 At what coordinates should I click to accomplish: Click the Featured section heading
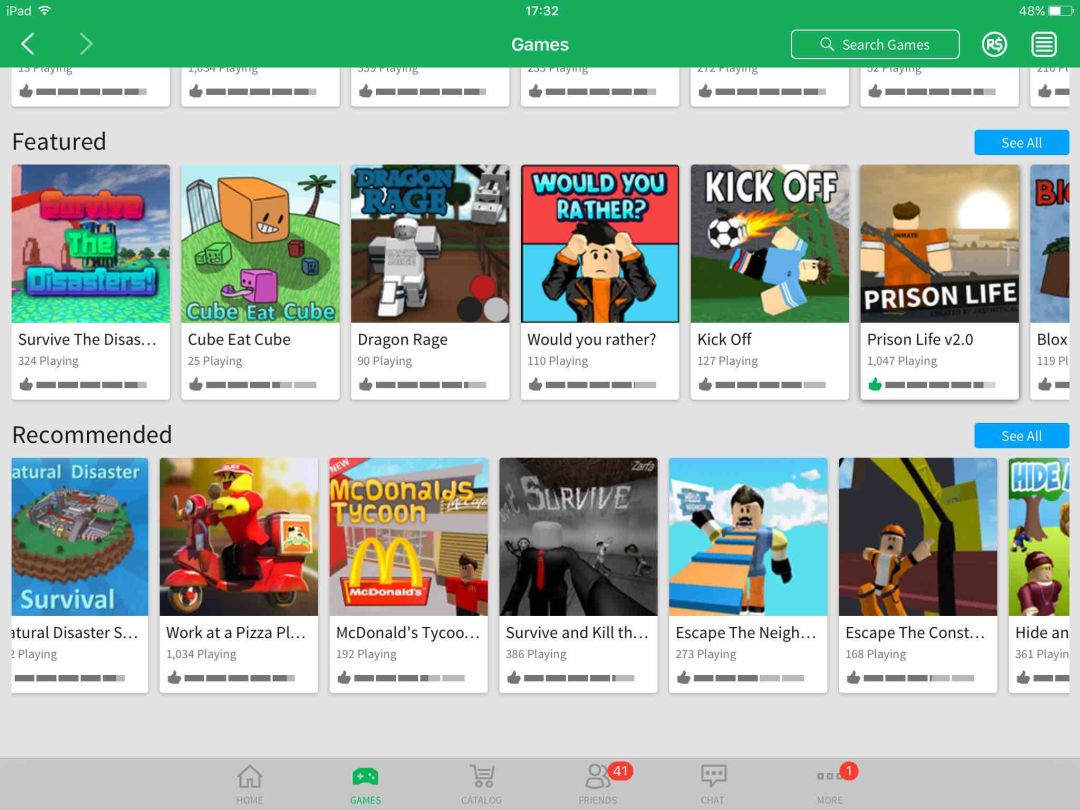pyautogui.click(x=59, y=142)
